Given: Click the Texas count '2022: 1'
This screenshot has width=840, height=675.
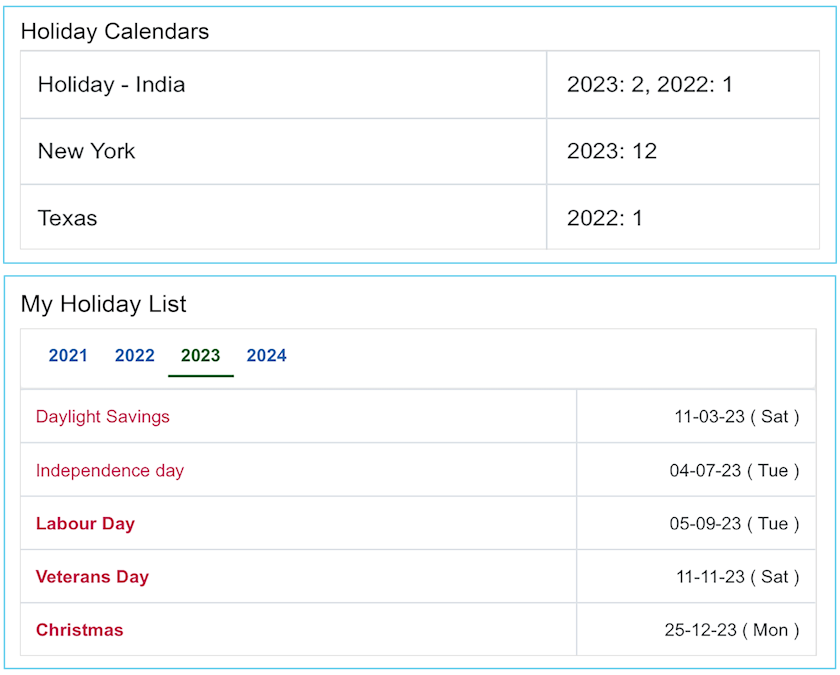Looking at the screenshot, I should (x=605, y=218).
